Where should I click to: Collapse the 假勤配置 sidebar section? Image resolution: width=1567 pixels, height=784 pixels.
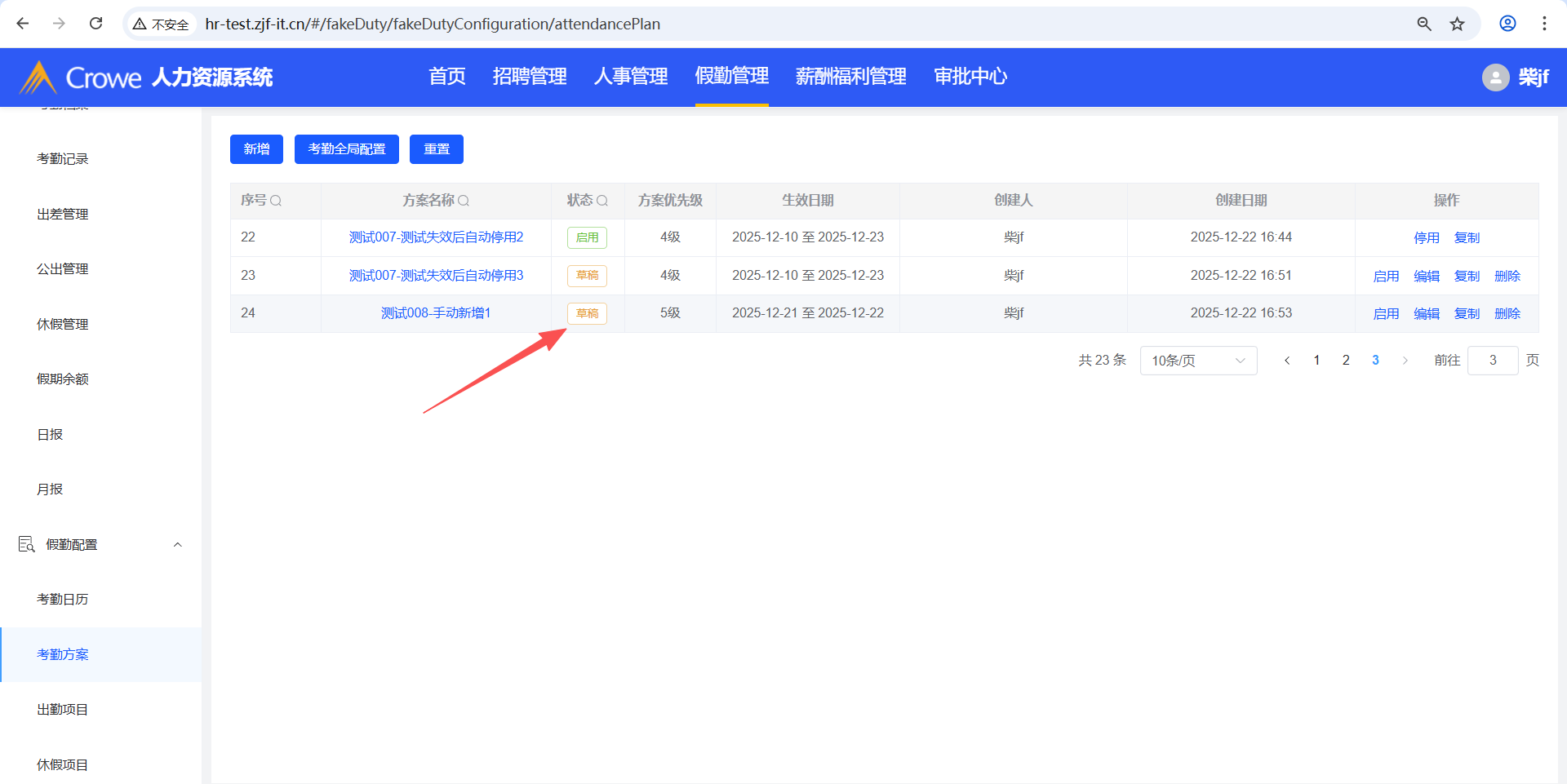click(x=177, y=545)
